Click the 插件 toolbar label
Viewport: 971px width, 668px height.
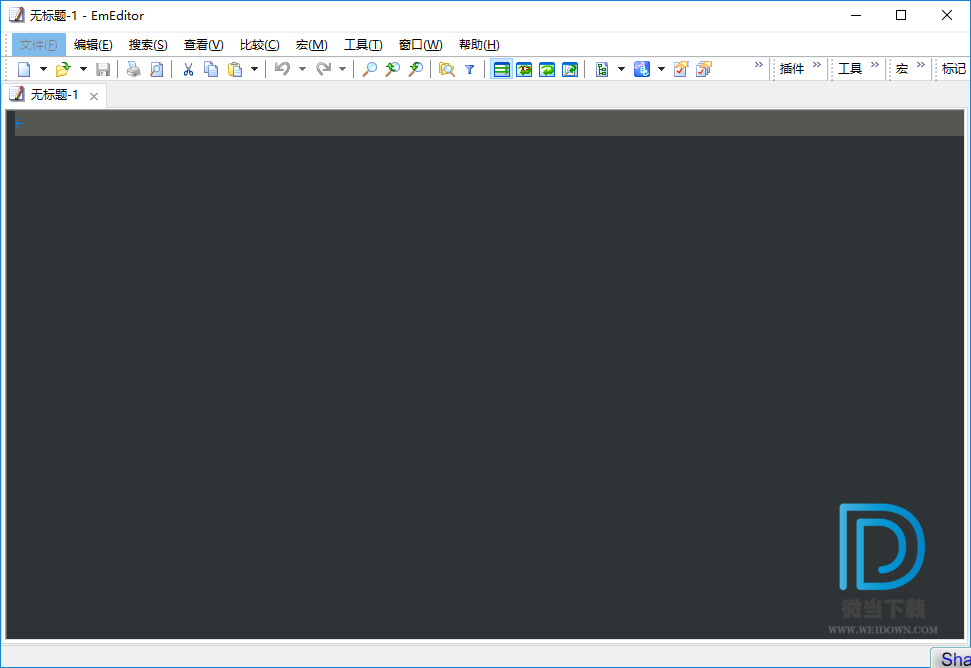pyautogui.click(x=791, y=69)
